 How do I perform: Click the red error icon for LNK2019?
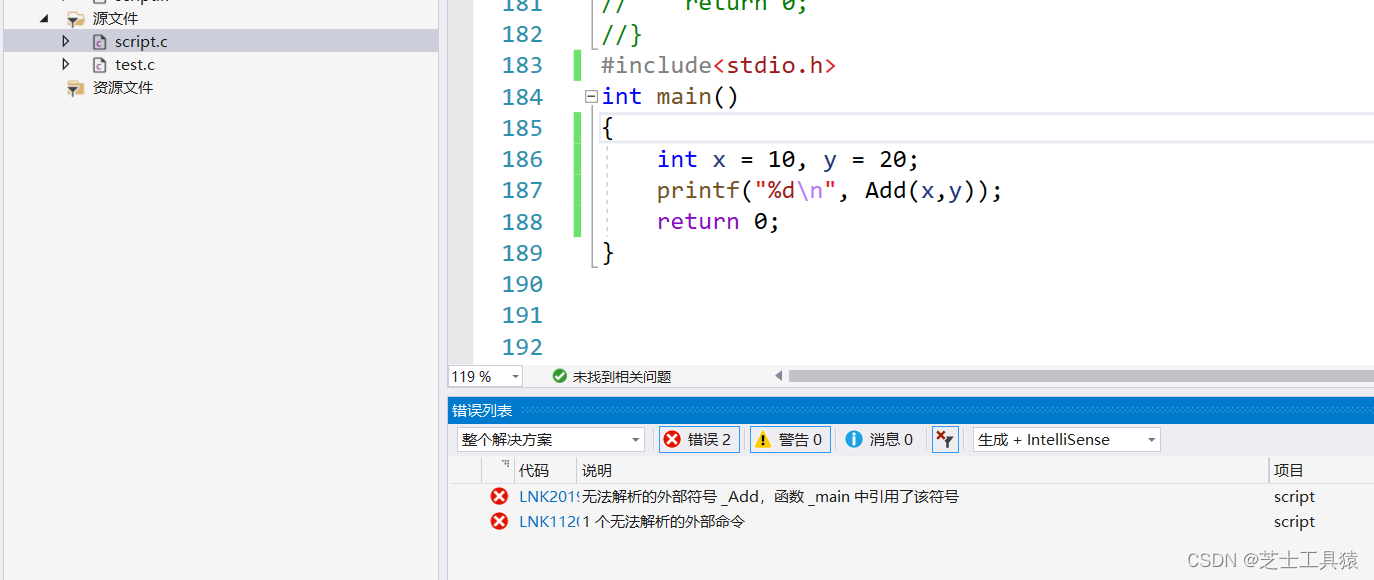[x=499, y=496]
